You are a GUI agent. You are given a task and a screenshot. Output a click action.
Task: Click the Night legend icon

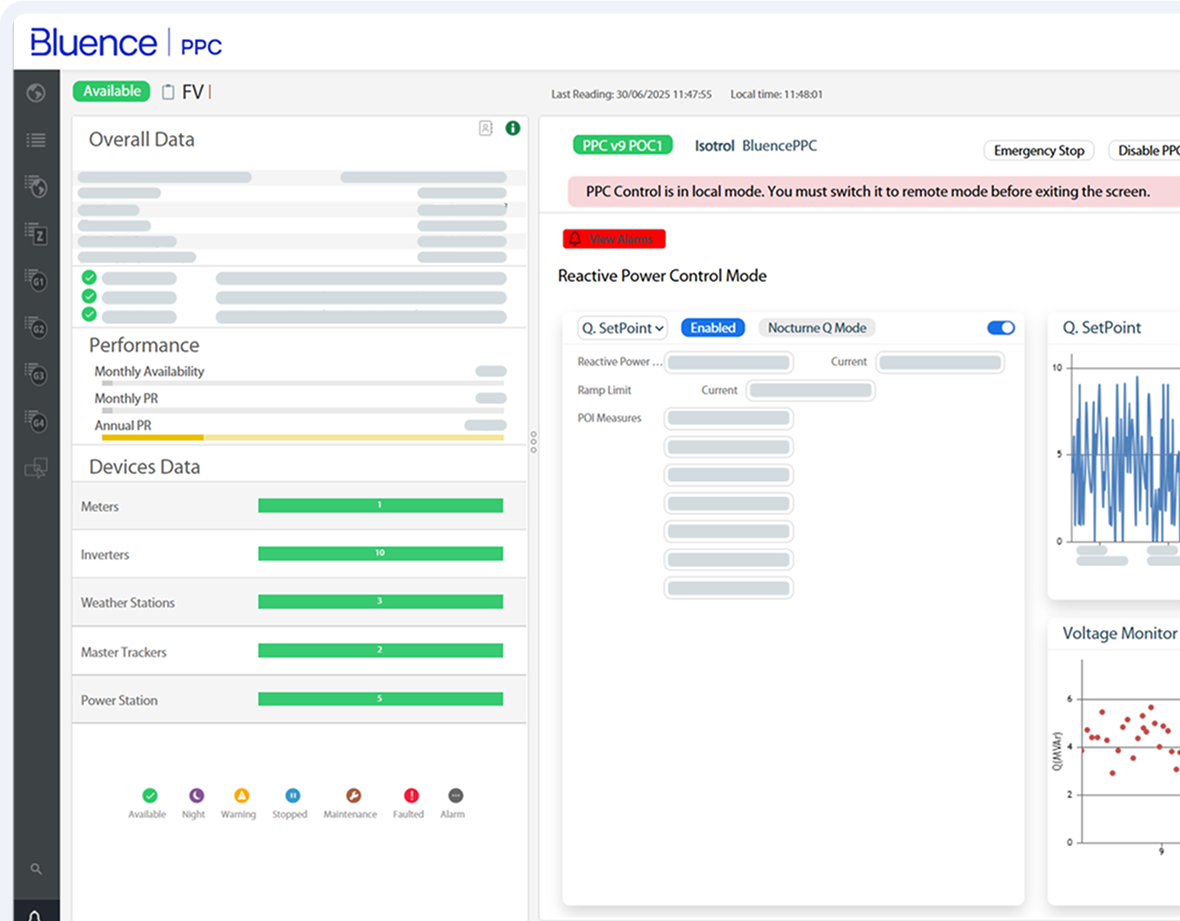[196, 795]
